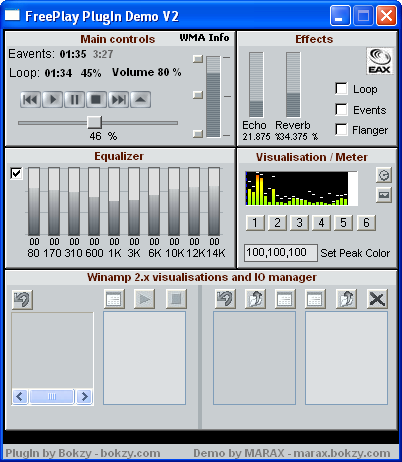The width and height of the screenshot is (402, 462).
Task: Click the peak color field showing 100,100,100
Action: (x=281, y=253)
